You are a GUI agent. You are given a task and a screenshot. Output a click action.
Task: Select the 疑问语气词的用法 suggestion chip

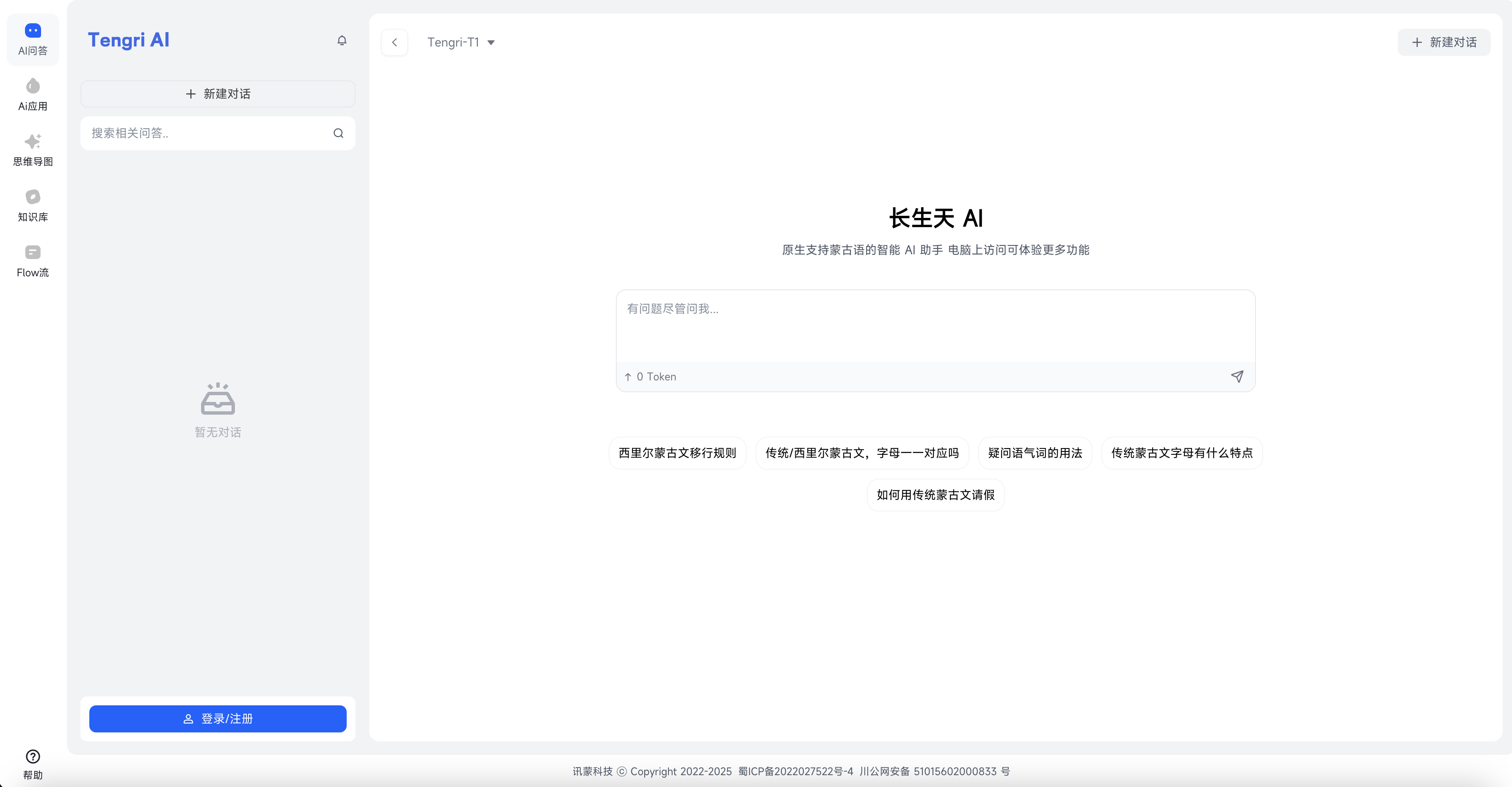1034,452
